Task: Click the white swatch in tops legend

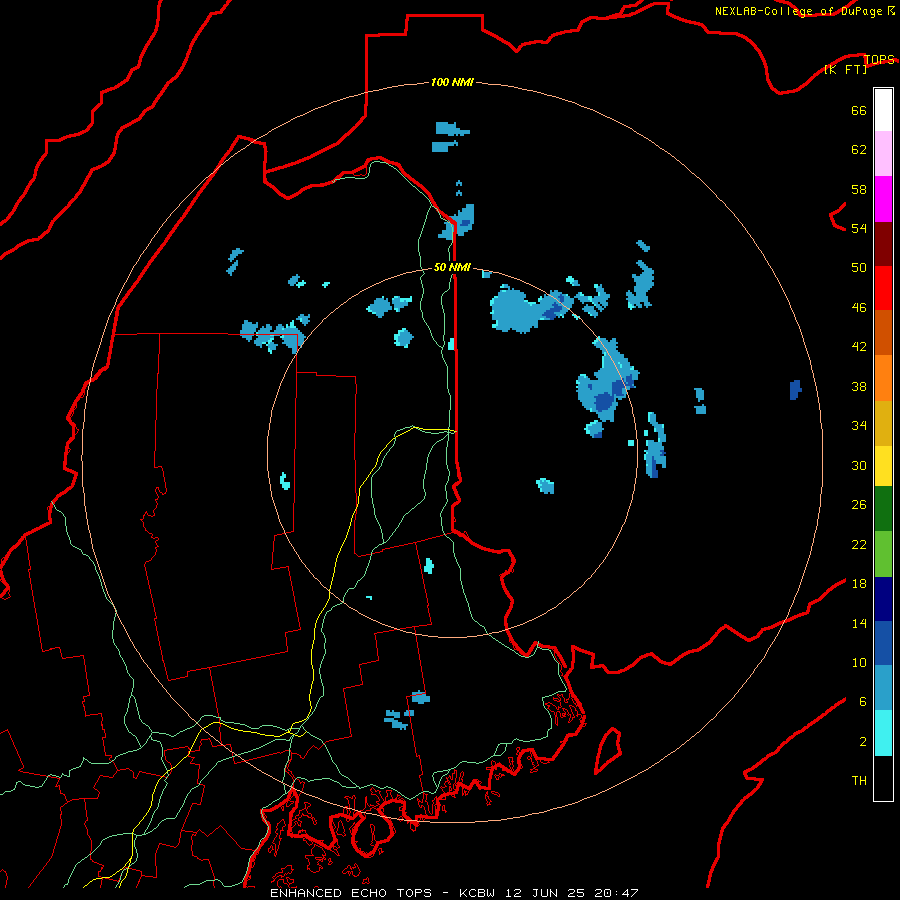Action: coord(883,110)
